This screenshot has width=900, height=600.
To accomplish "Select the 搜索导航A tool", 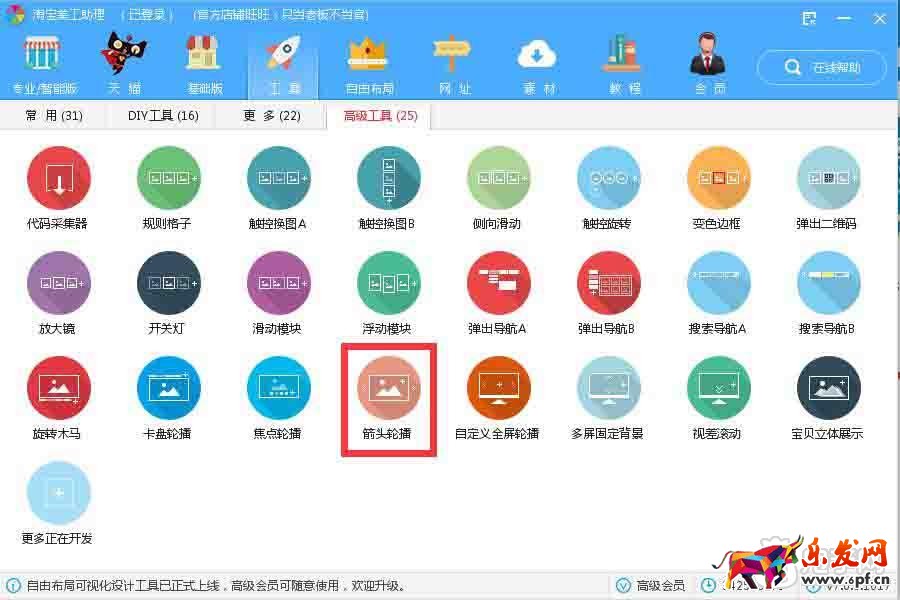I will click(719, 283).
